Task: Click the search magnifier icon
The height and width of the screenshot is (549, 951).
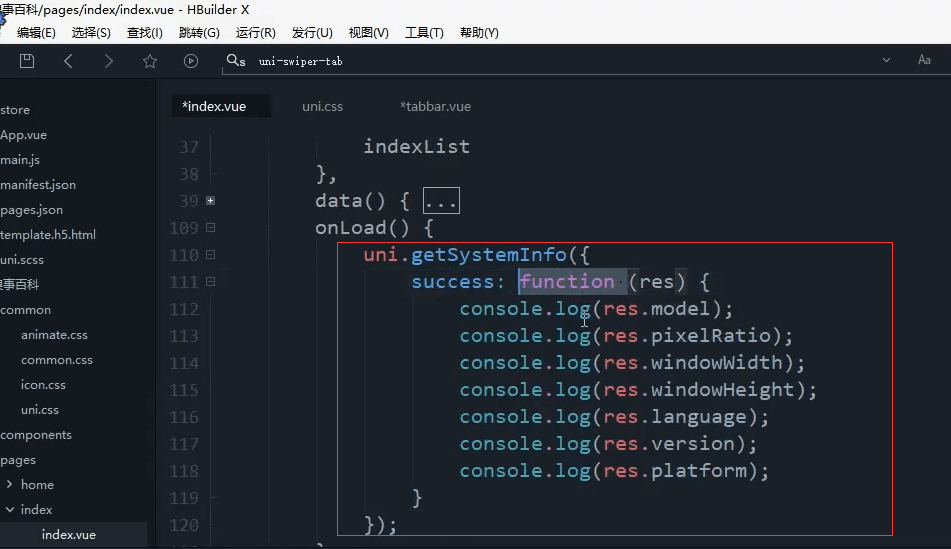Action: point(235,61)
